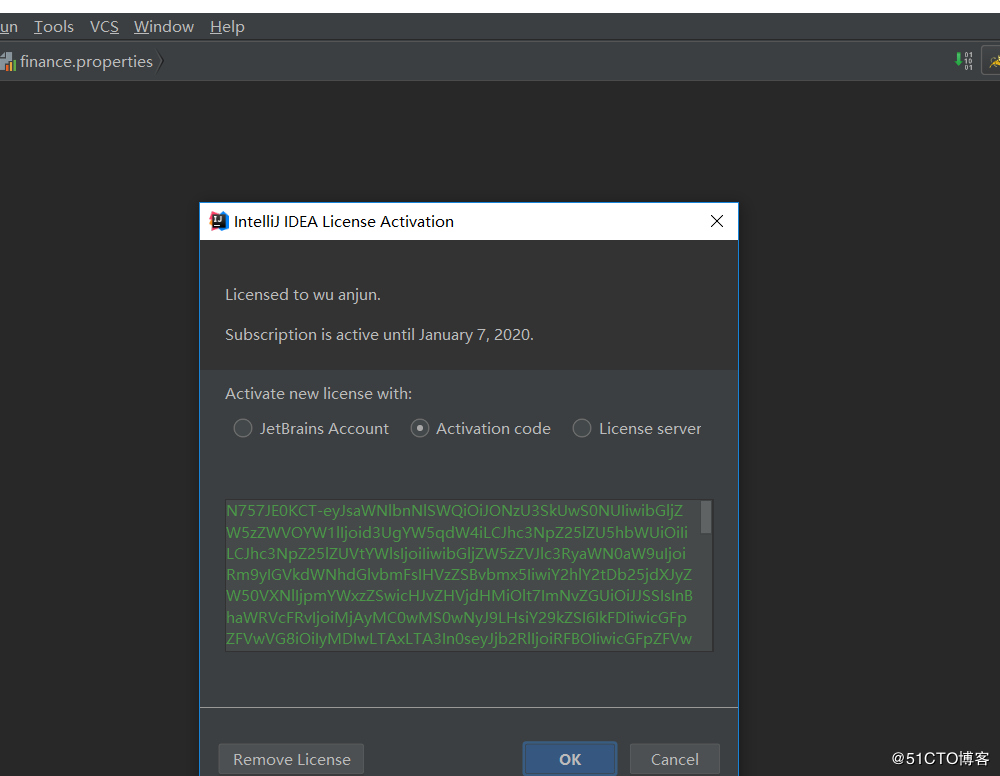Click the 'Subscription is active until January 7, 2020.' text

point(379,335)
